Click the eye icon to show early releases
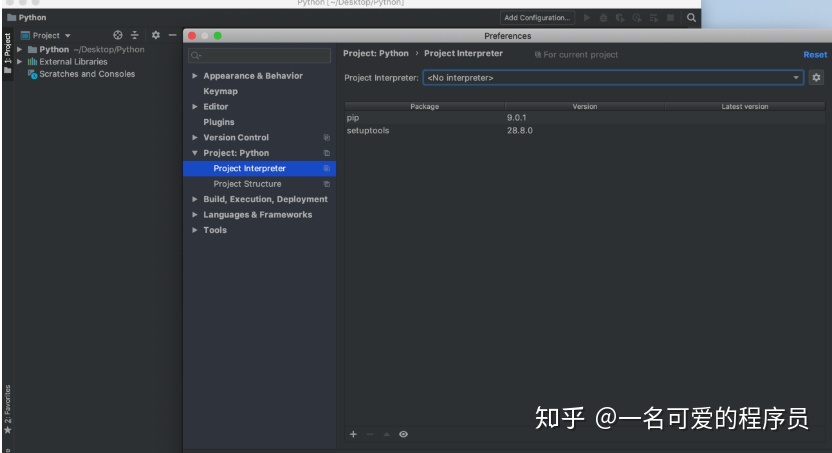The width and height of the screenshot is (832, 453). (x=403, y=434)
